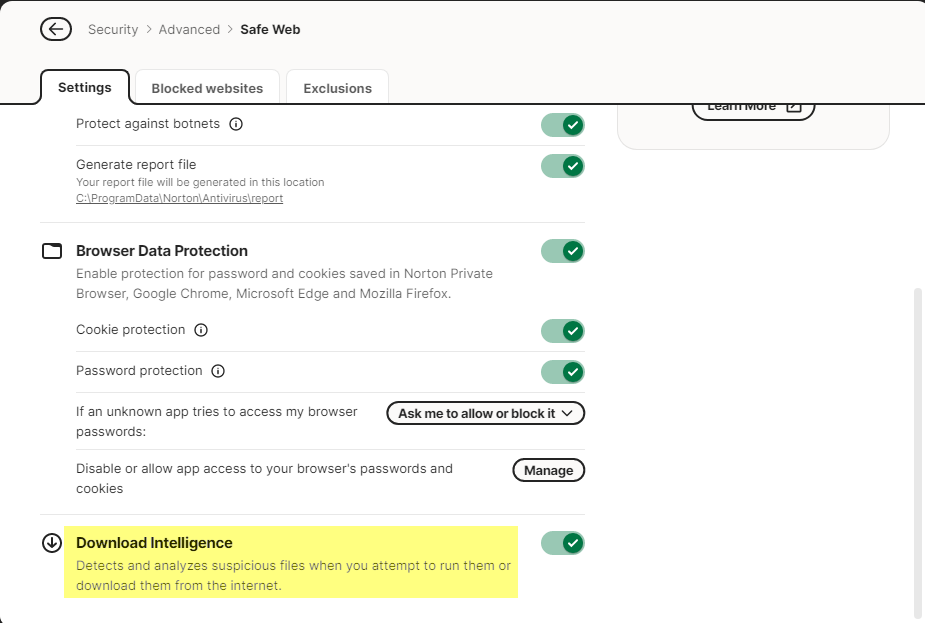This screenshot has width=925, height=623.
Task: Click the back arrow icon
Action: pyautogui.click(x=56, y=29)
